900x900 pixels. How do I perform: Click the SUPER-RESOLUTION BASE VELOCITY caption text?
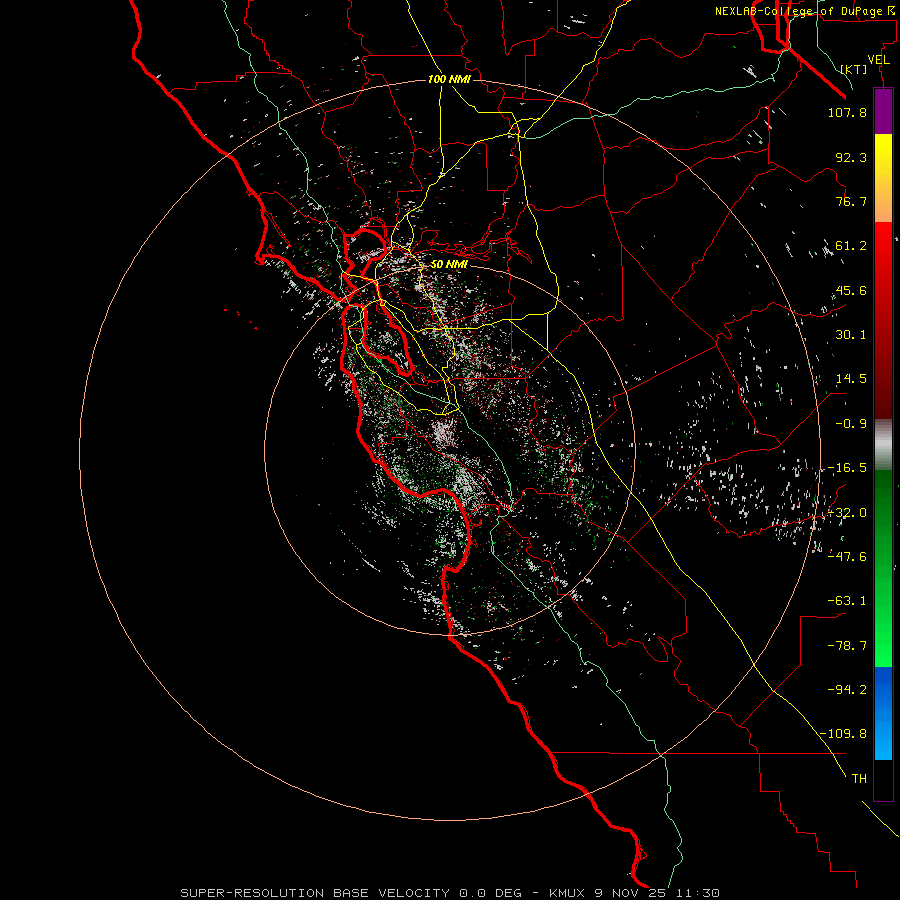[x=315, y=893]
